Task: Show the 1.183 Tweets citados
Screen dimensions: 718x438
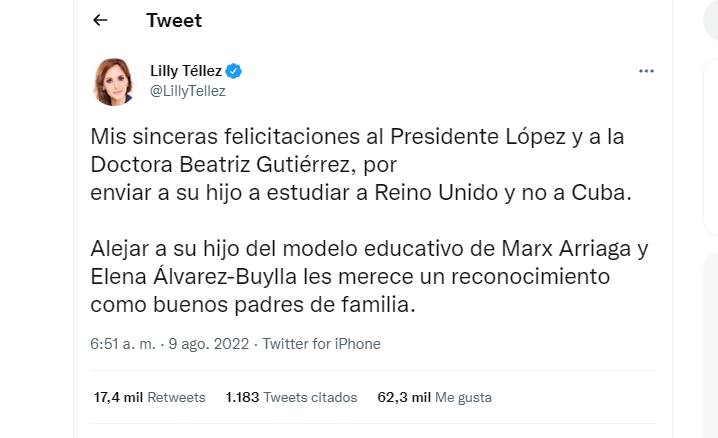Action: tap(291, 397)
